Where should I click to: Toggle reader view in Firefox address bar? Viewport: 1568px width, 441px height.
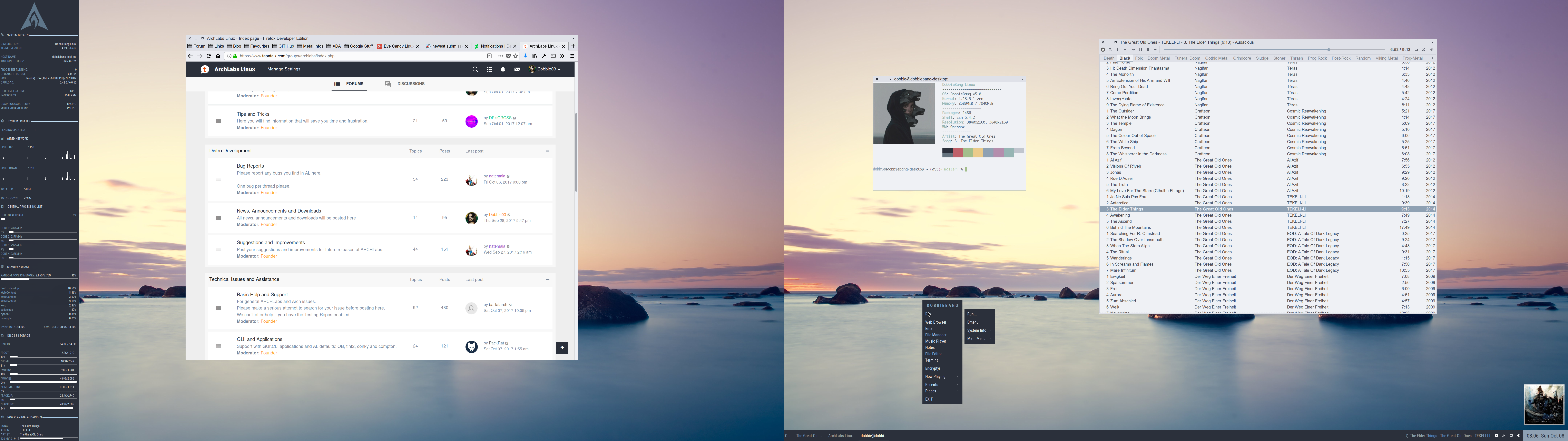489,56
